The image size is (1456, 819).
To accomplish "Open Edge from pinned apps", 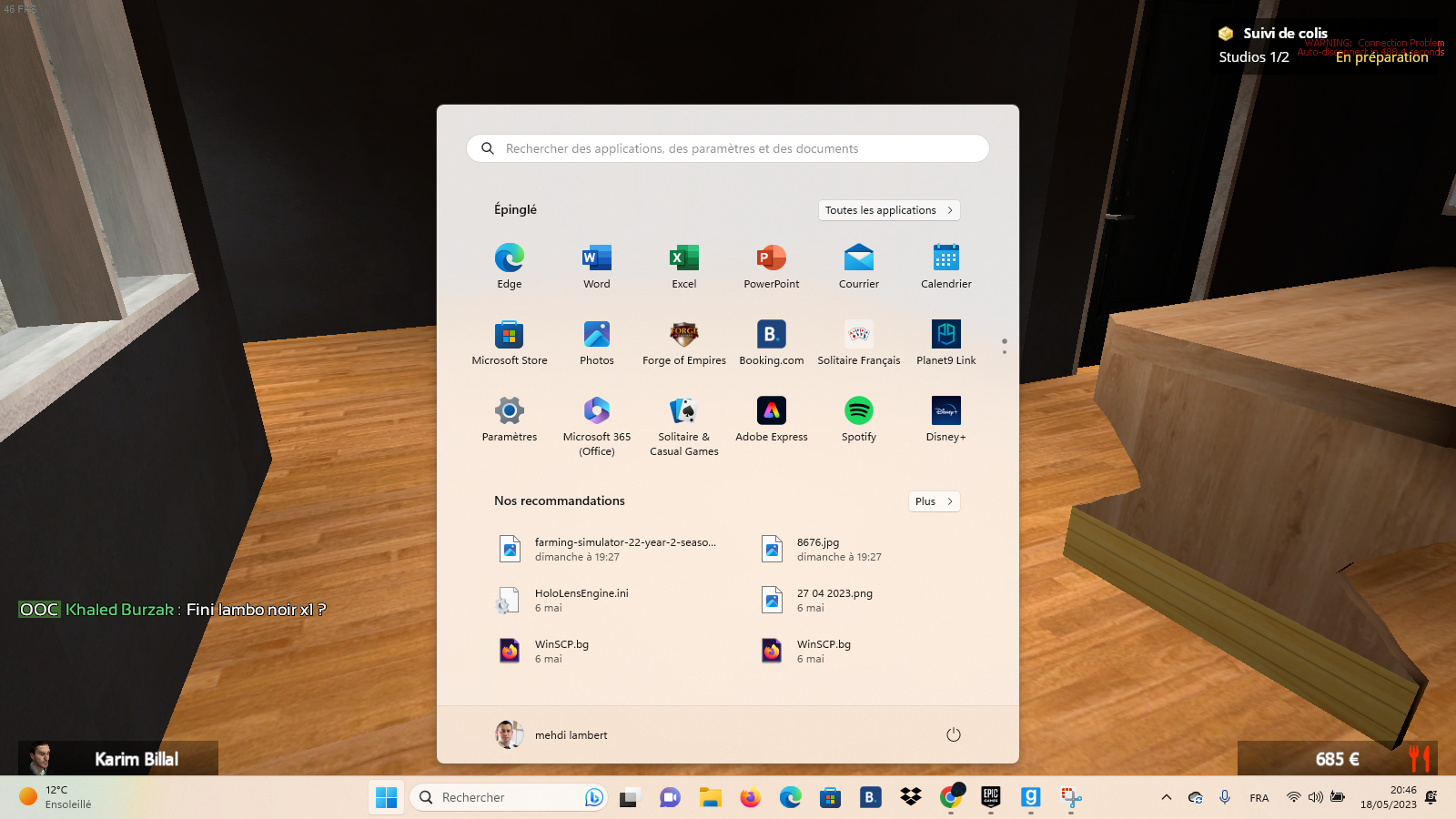I will pos(510,259).
